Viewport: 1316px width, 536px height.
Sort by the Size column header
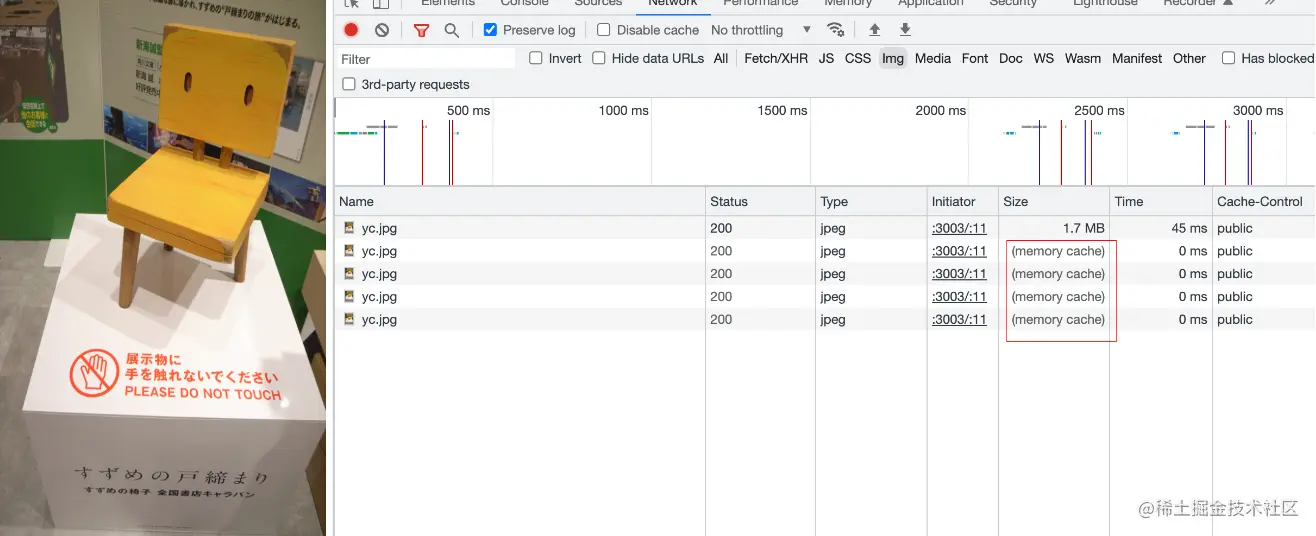(1054, 201)
